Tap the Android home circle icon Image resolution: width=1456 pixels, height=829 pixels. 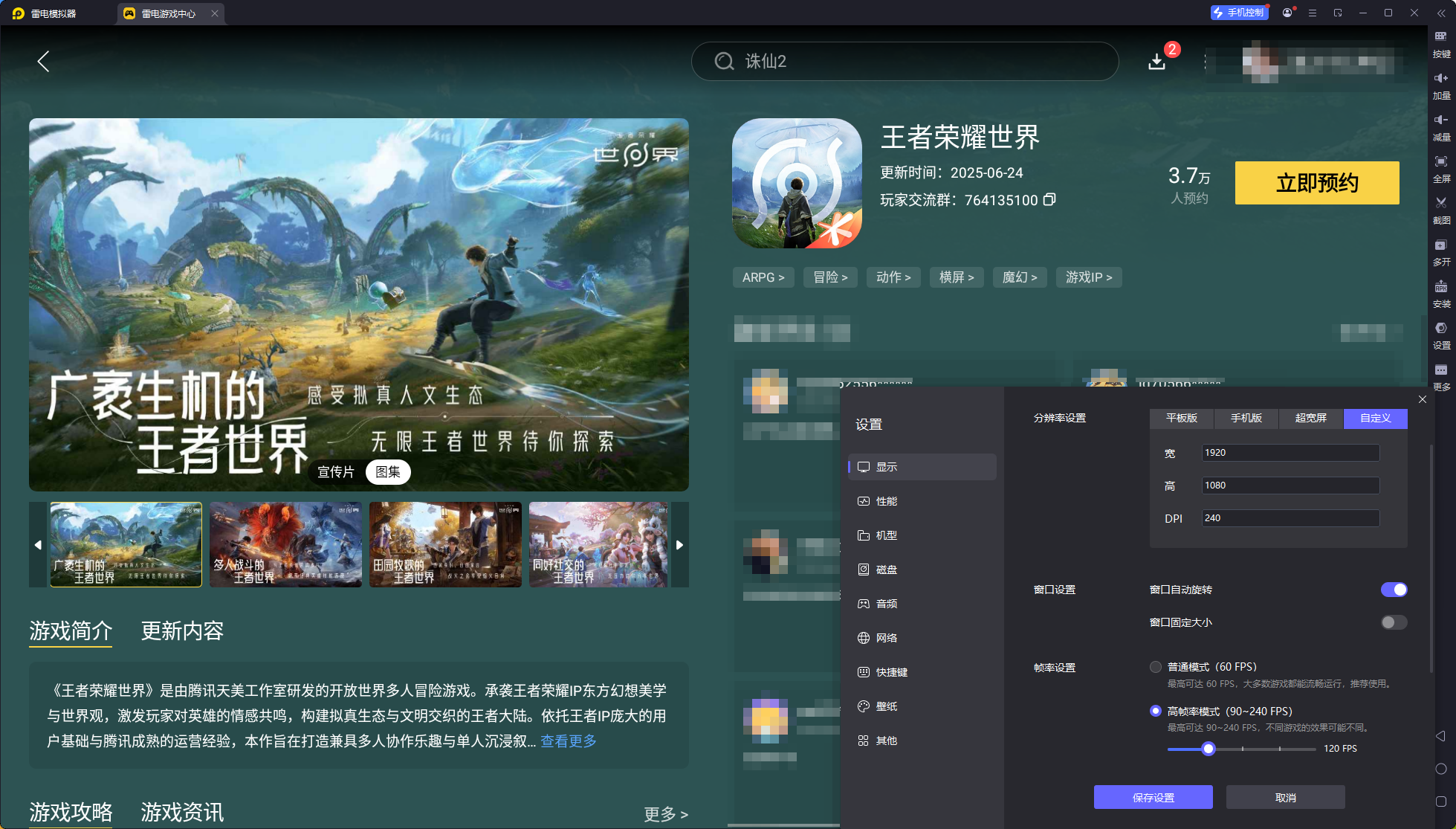point(1440,769)
